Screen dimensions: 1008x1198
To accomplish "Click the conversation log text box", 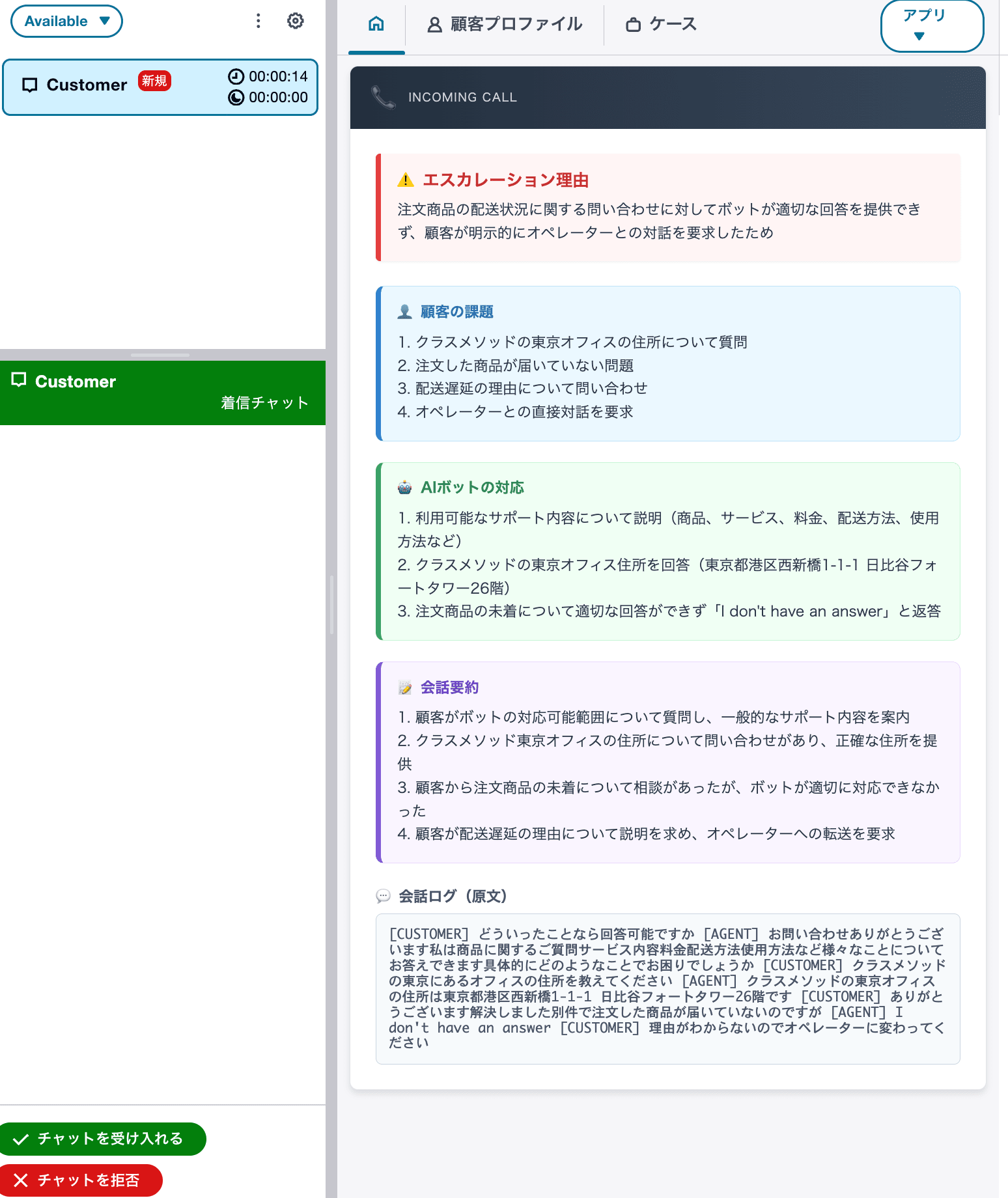I will pos(667,989).
